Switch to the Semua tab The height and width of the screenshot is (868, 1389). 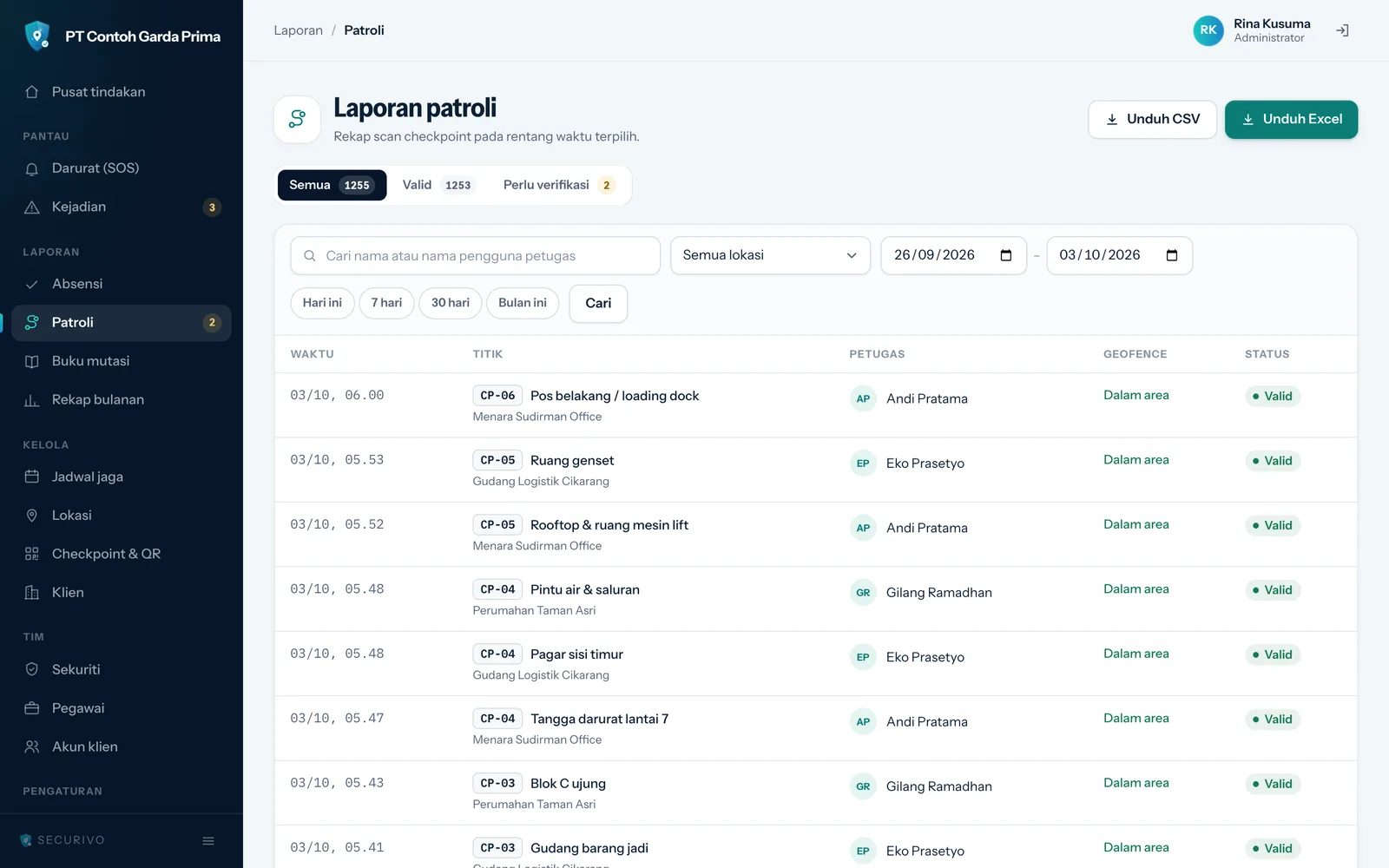point(332,185)
